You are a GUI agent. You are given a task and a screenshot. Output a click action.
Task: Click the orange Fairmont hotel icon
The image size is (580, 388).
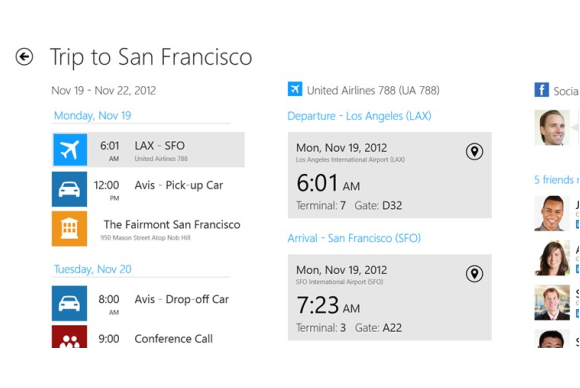point(70,229)
